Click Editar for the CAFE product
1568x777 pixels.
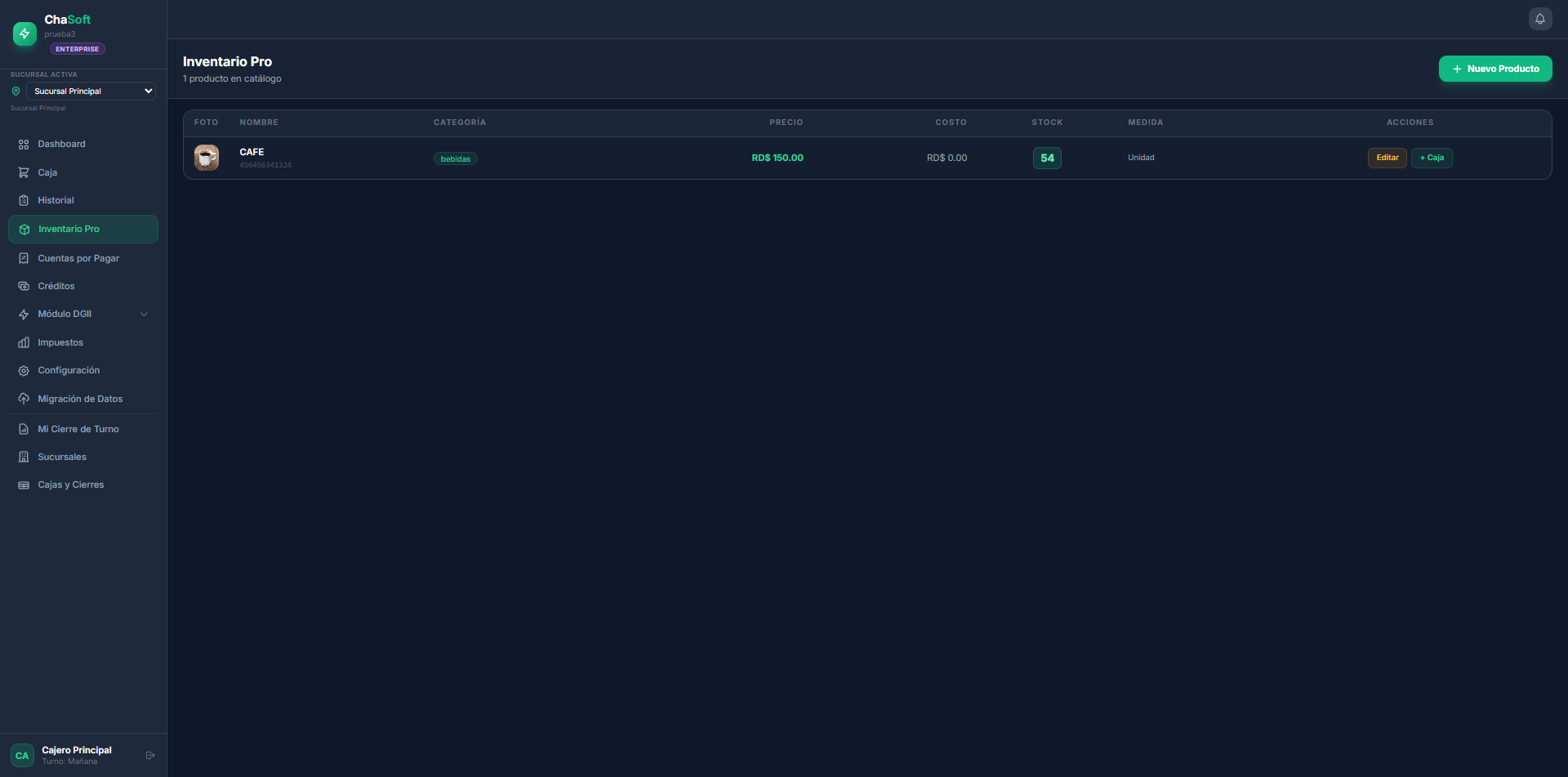(x=1387, y=158)
